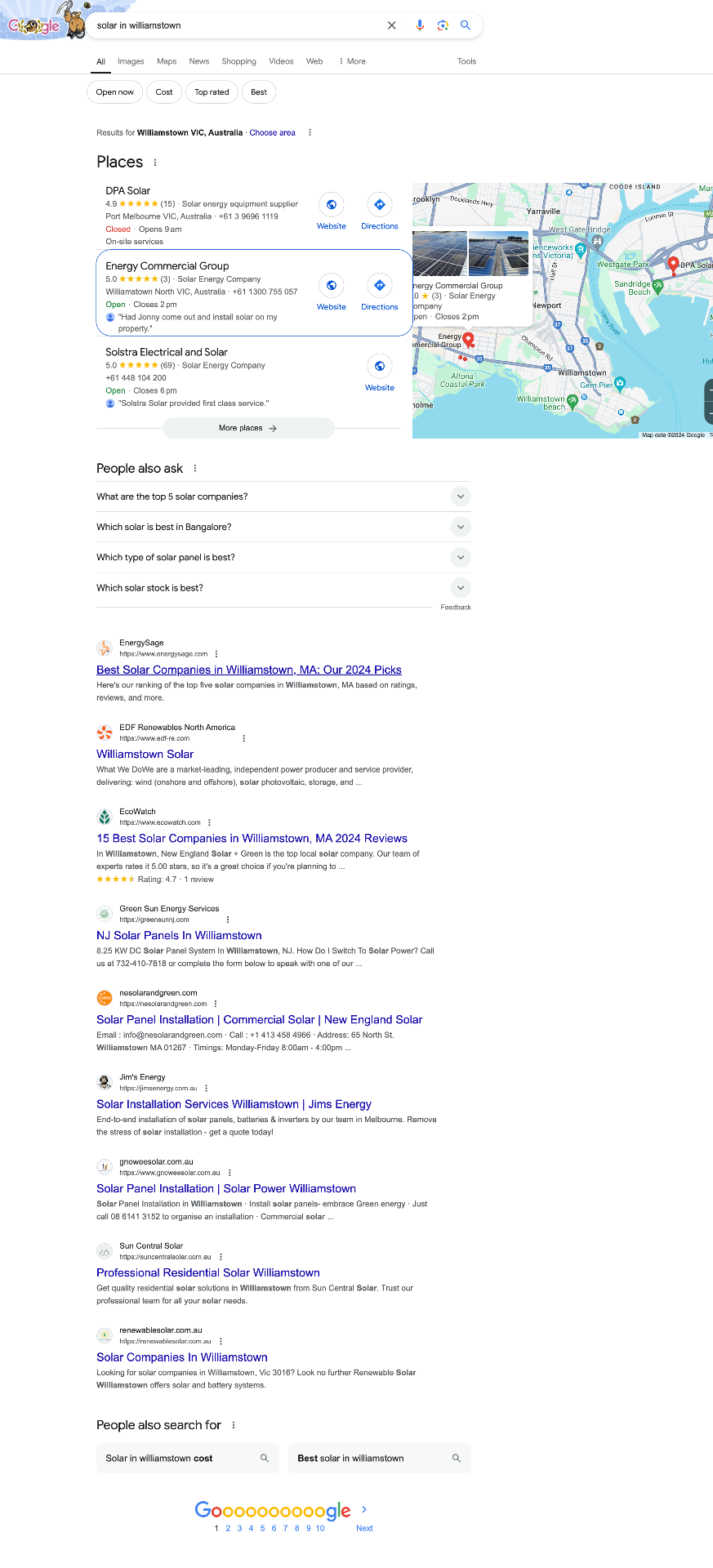Image resolution: width=713 pixels, height=1568 pixels.
Task: Click the Feedback link under People also ask
Action: pos(456,607)
